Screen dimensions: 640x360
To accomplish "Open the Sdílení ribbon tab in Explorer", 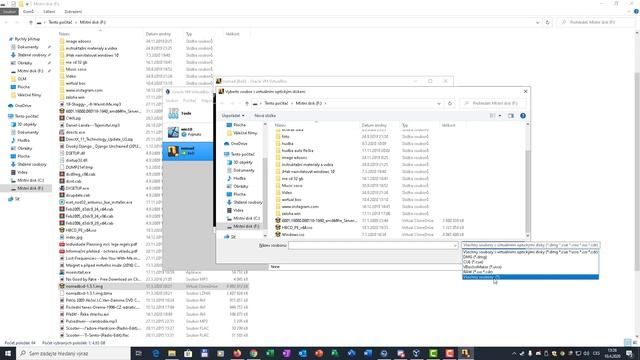I will (49, 11).
